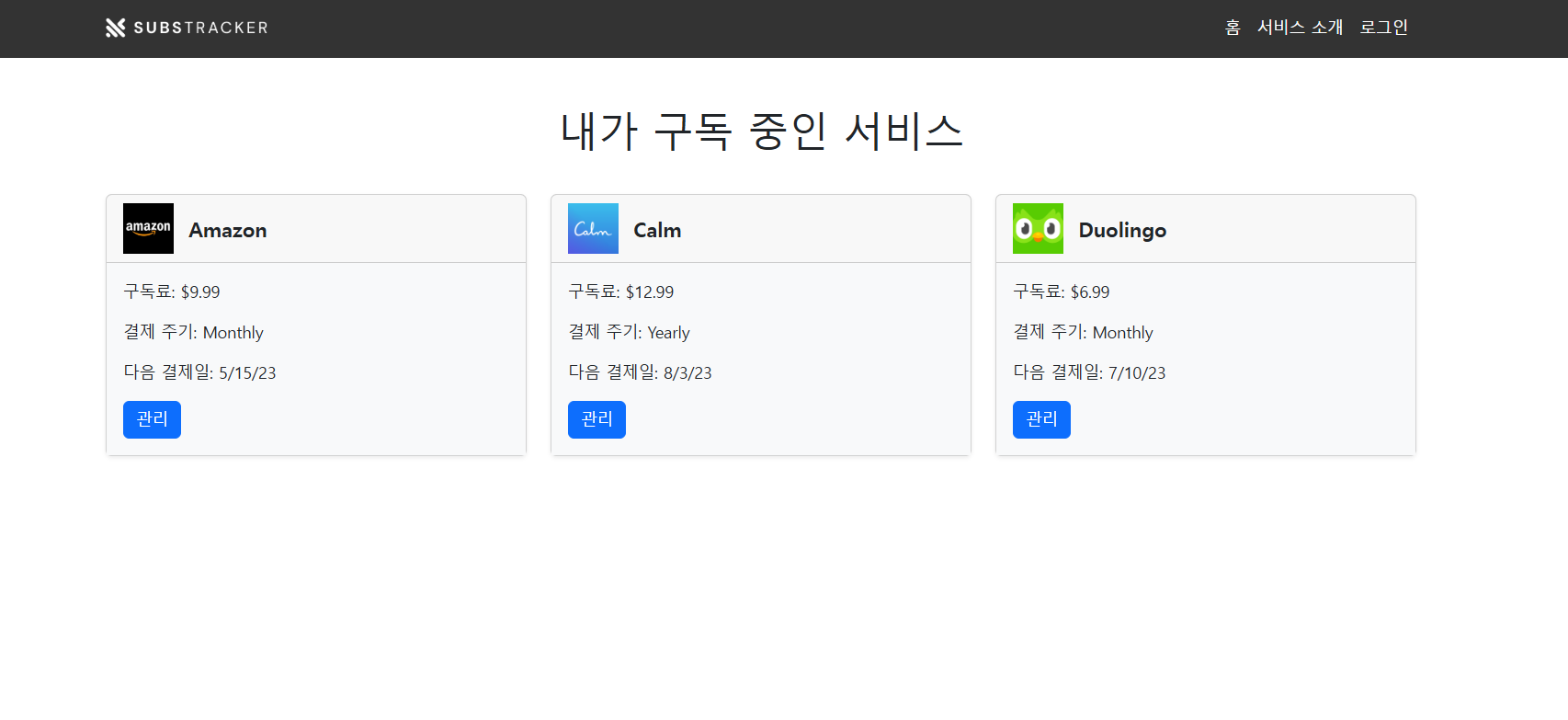Manage the Calm subscription with 관리

click(597, 419)
